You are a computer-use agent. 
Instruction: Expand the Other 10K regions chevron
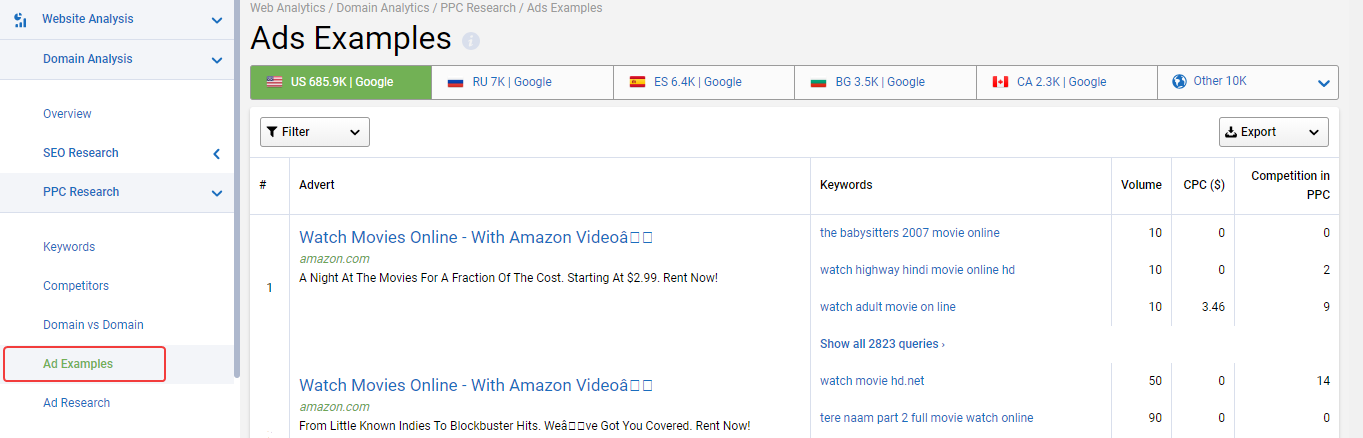tap(1324, 83)
